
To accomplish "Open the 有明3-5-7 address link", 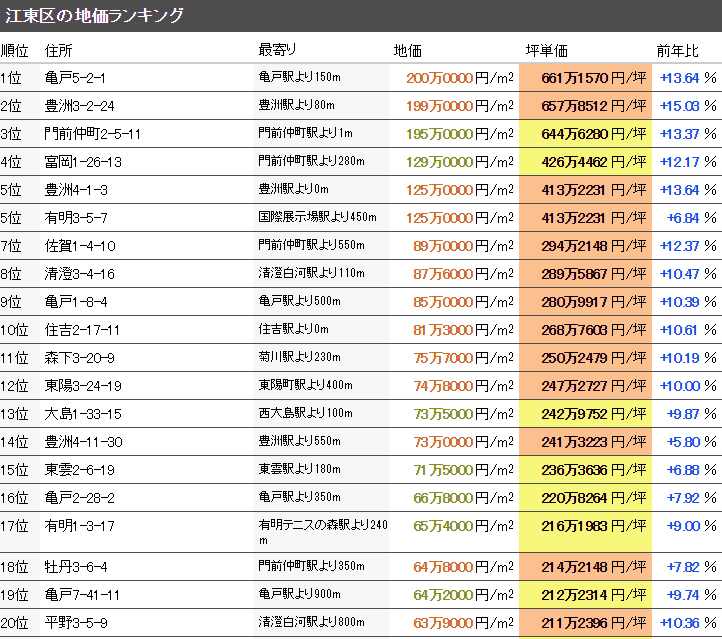I will tap(76, 218).
